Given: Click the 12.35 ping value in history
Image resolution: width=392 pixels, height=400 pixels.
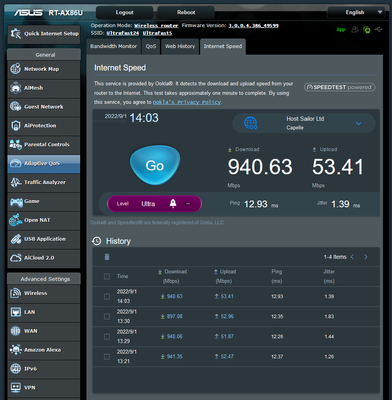Looking at the screenshot, I should click(x=277, y=316).
